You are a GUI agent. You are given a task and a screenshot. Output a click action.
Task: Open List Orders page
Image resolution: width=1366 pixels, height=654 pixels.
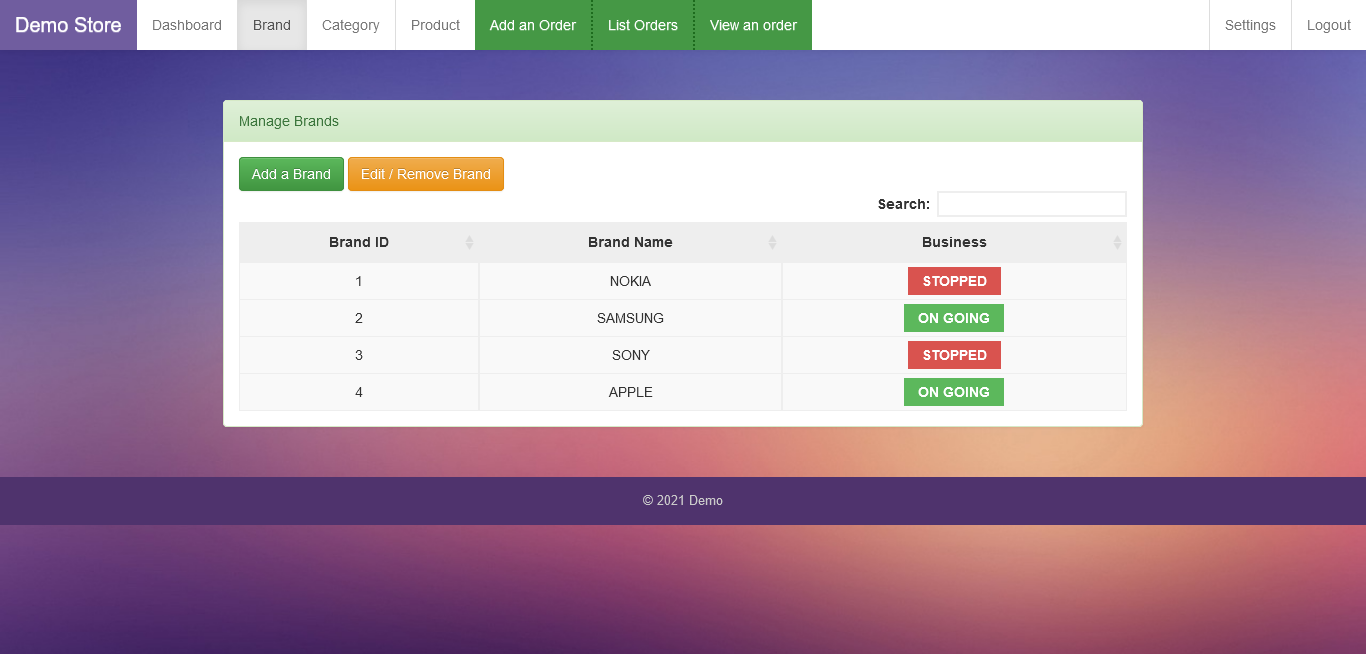tap(643, 25)
